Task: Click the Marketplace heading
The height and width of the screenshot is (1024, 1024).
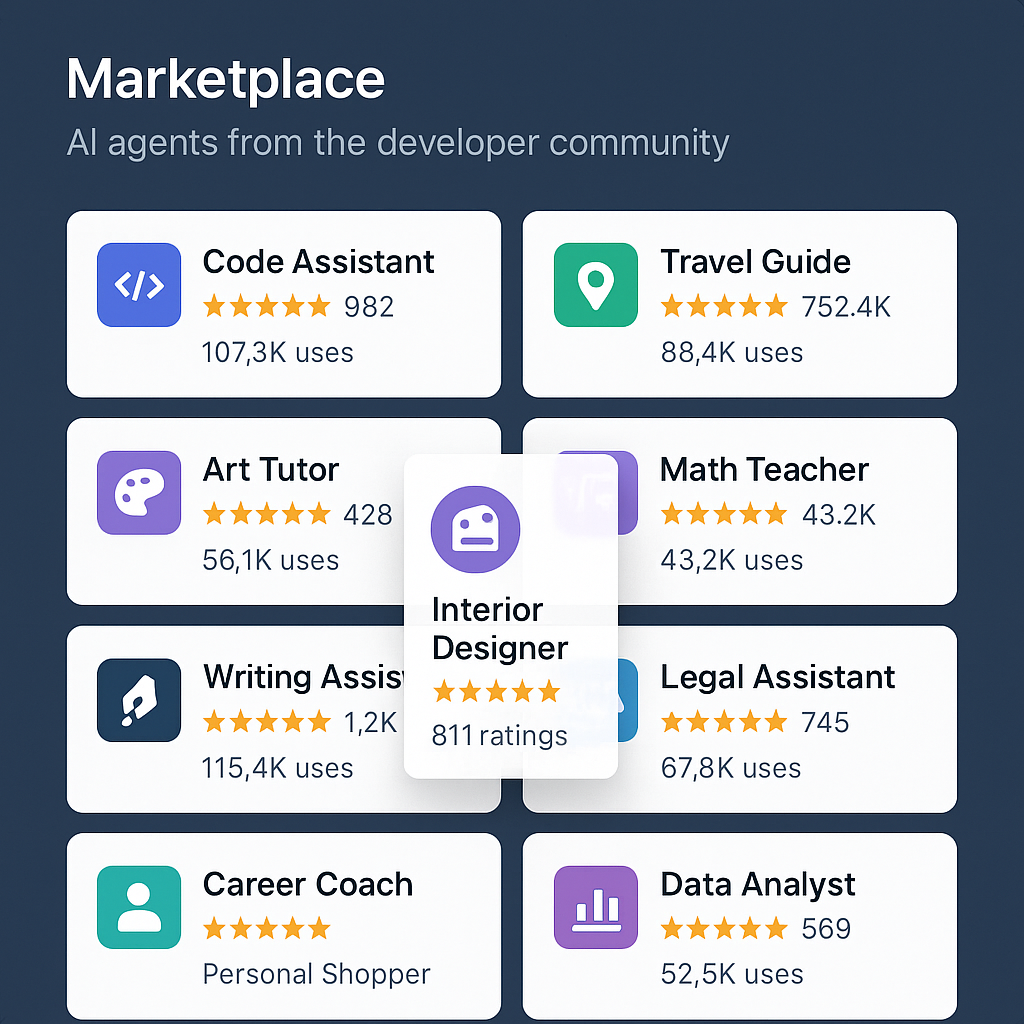Action: [226, 80]
